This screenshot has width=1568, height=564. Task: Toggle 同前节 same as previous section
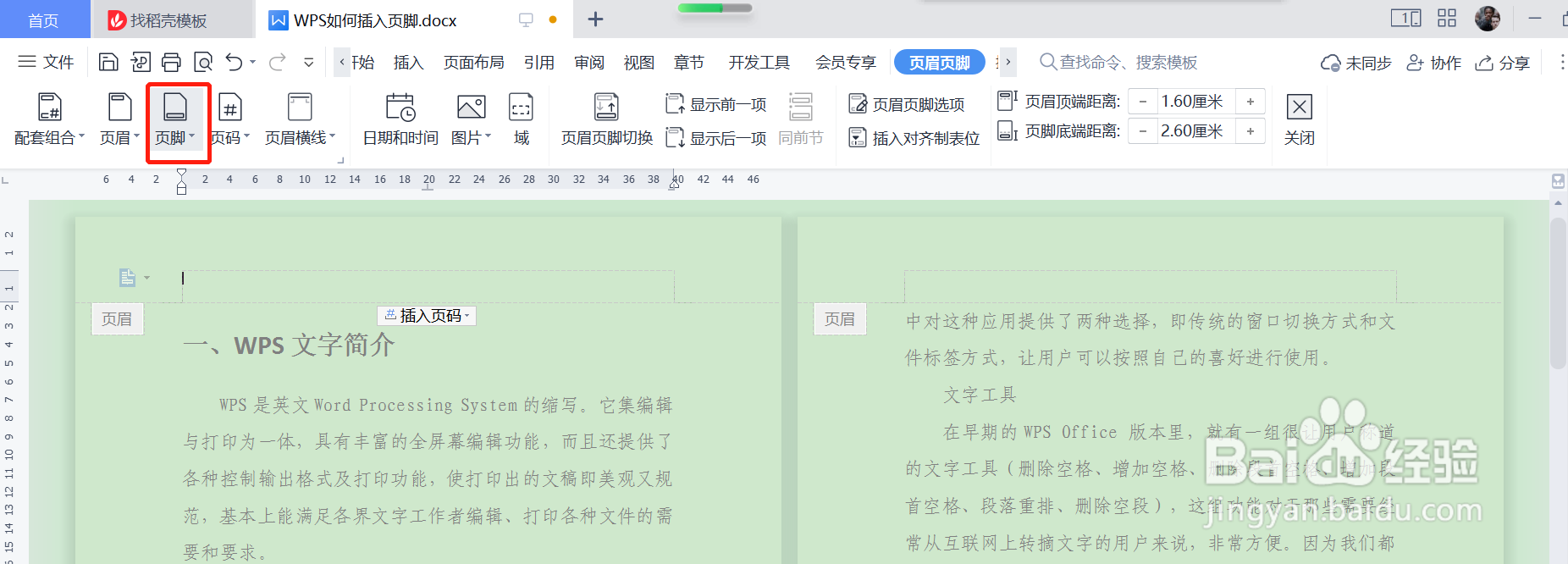point(801,119)
